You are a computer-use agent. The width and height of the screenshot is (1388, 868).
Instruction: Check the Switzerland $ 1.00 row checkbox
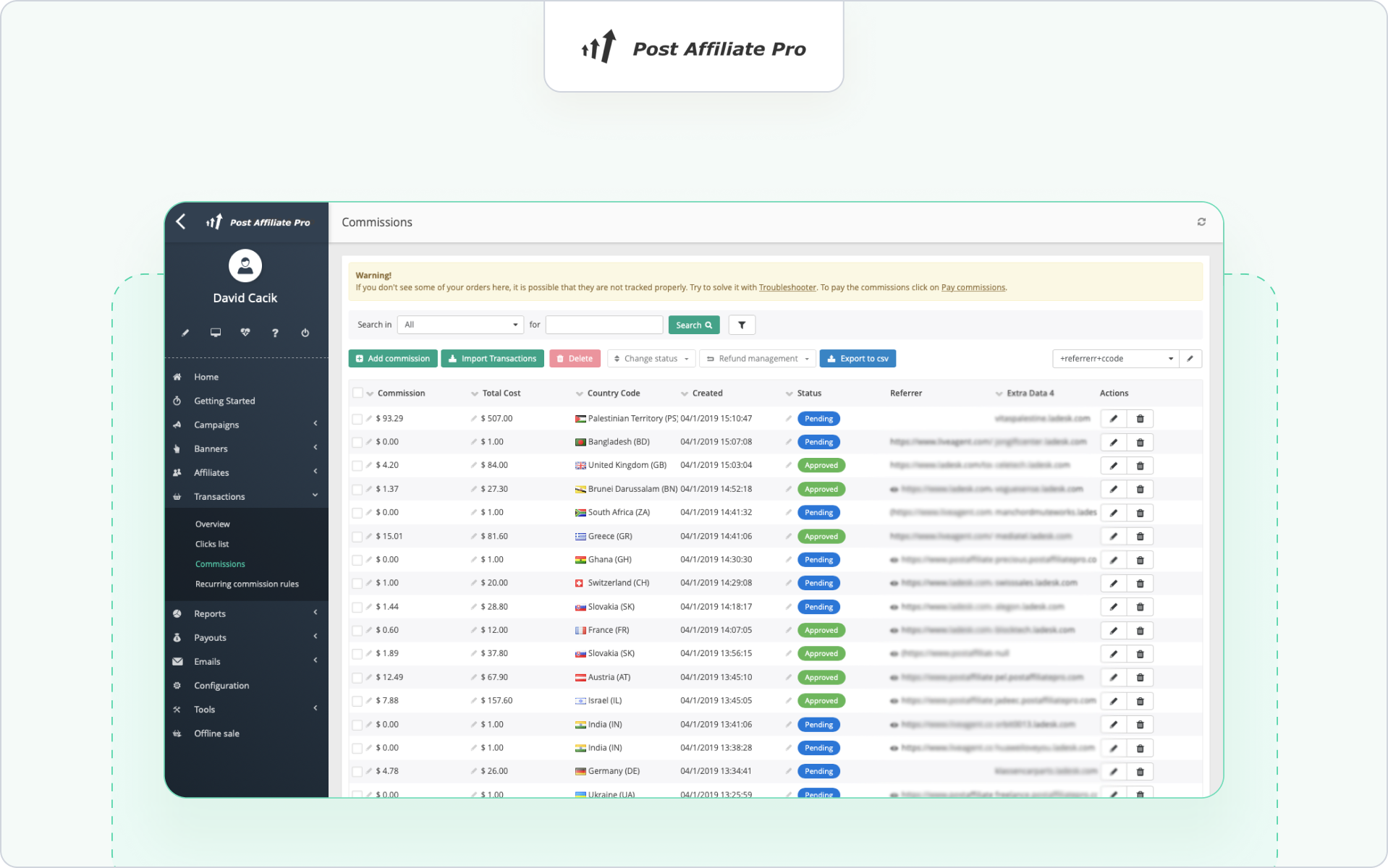[357, 583]
